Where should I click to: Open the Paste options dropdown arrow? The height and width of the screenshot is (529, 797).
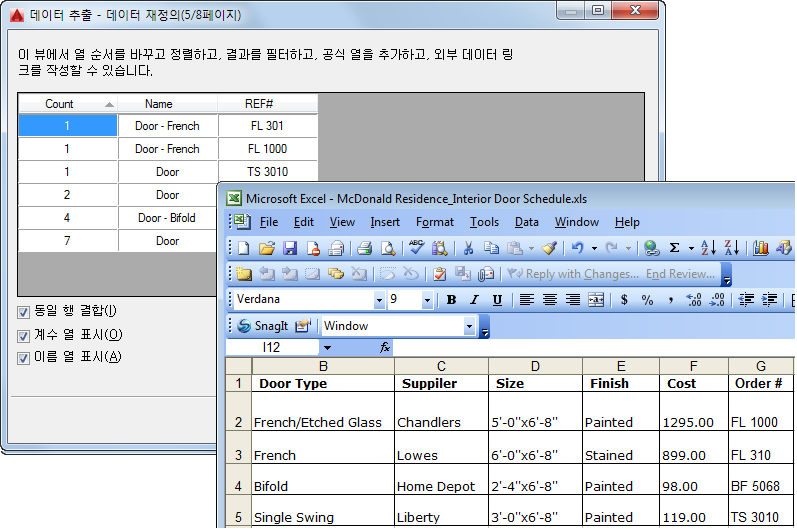point(531,249)
